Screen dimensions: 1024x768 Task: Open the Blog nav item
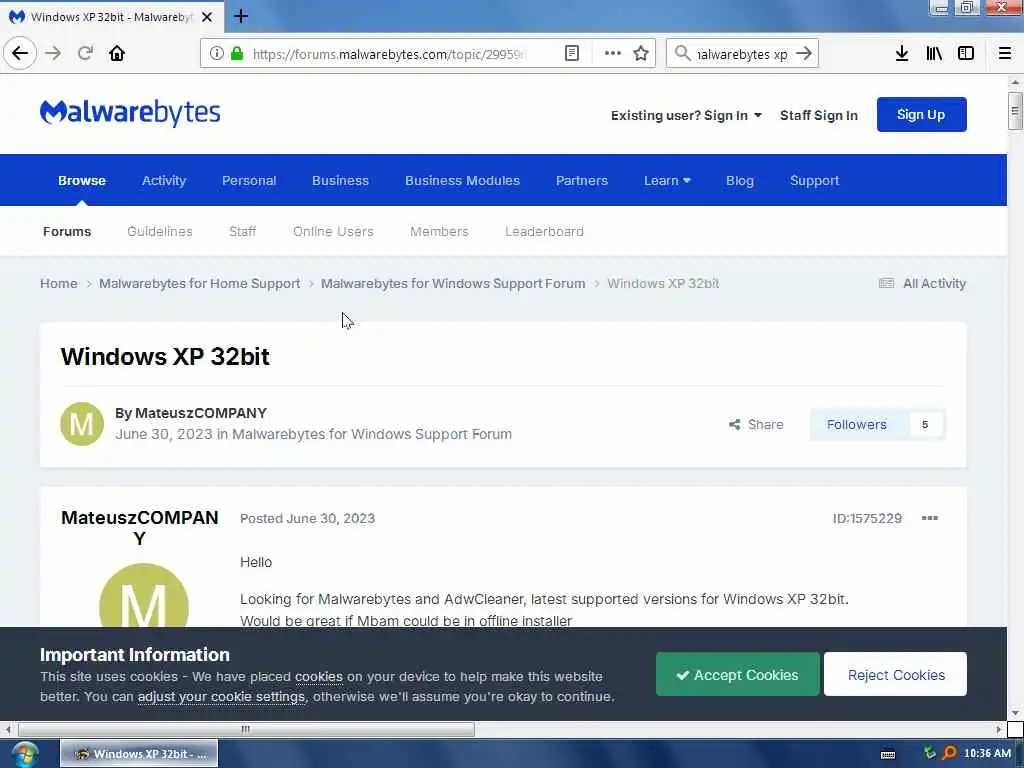click(x=740, y=181)
